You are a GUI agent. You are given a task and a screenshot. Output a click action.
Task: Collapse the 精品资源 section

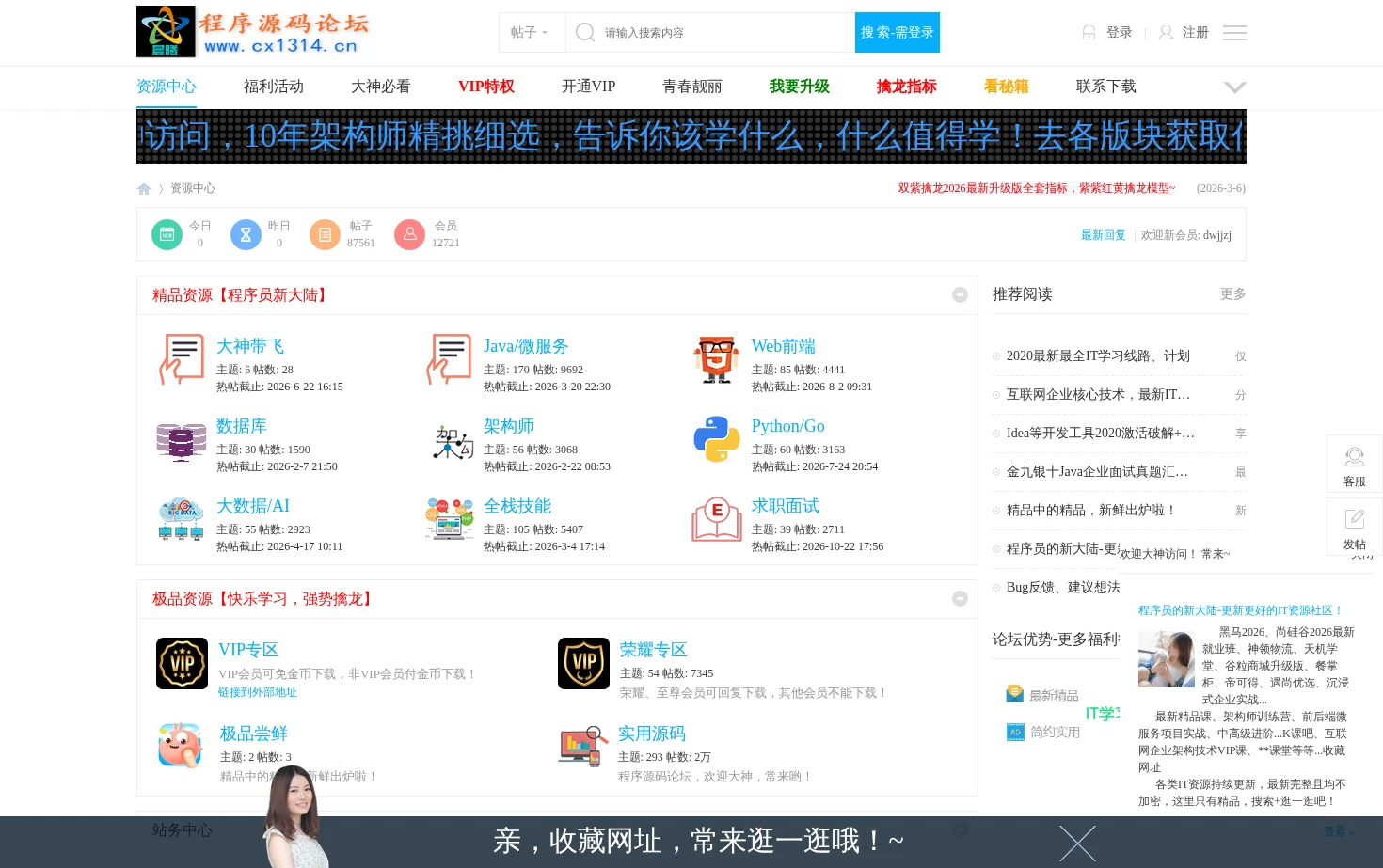coord(960,295)
